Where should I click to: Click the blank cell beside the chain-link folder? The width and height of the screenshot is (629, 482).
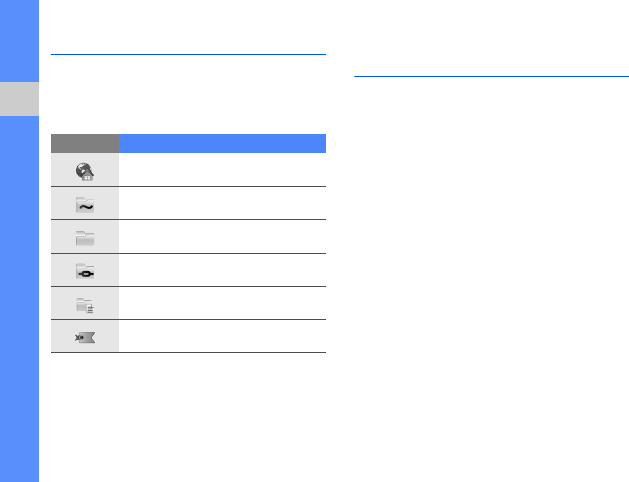[222, 270]
